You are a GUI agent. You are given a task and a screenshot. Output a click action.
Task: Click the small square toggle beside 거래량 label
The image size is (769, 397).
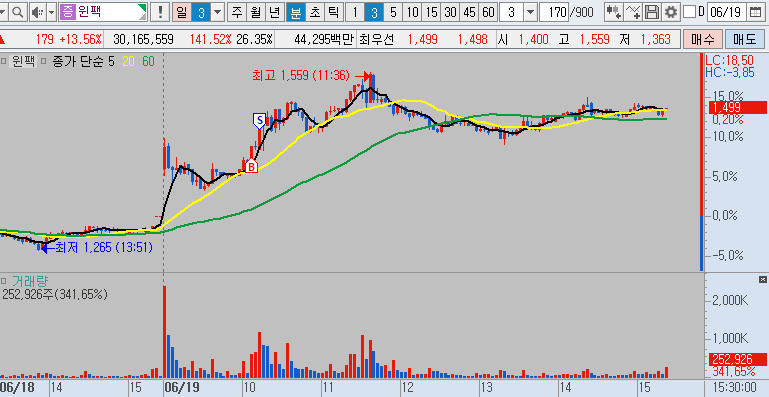coord(4,281)
